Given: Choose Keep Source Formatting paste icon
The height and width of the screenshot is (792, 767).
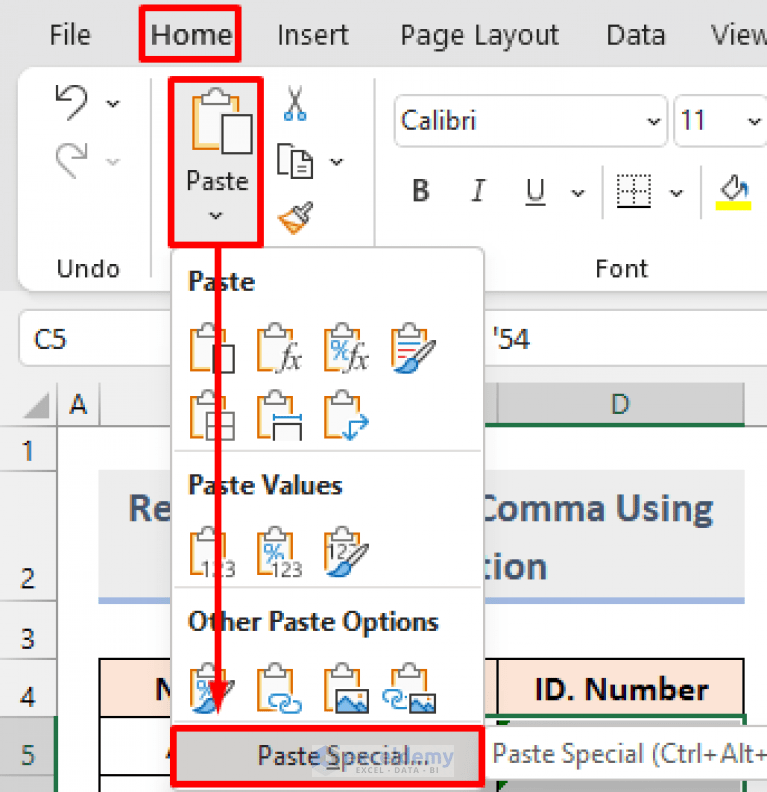Looking at the screenshot, I should tap(413, 348).
